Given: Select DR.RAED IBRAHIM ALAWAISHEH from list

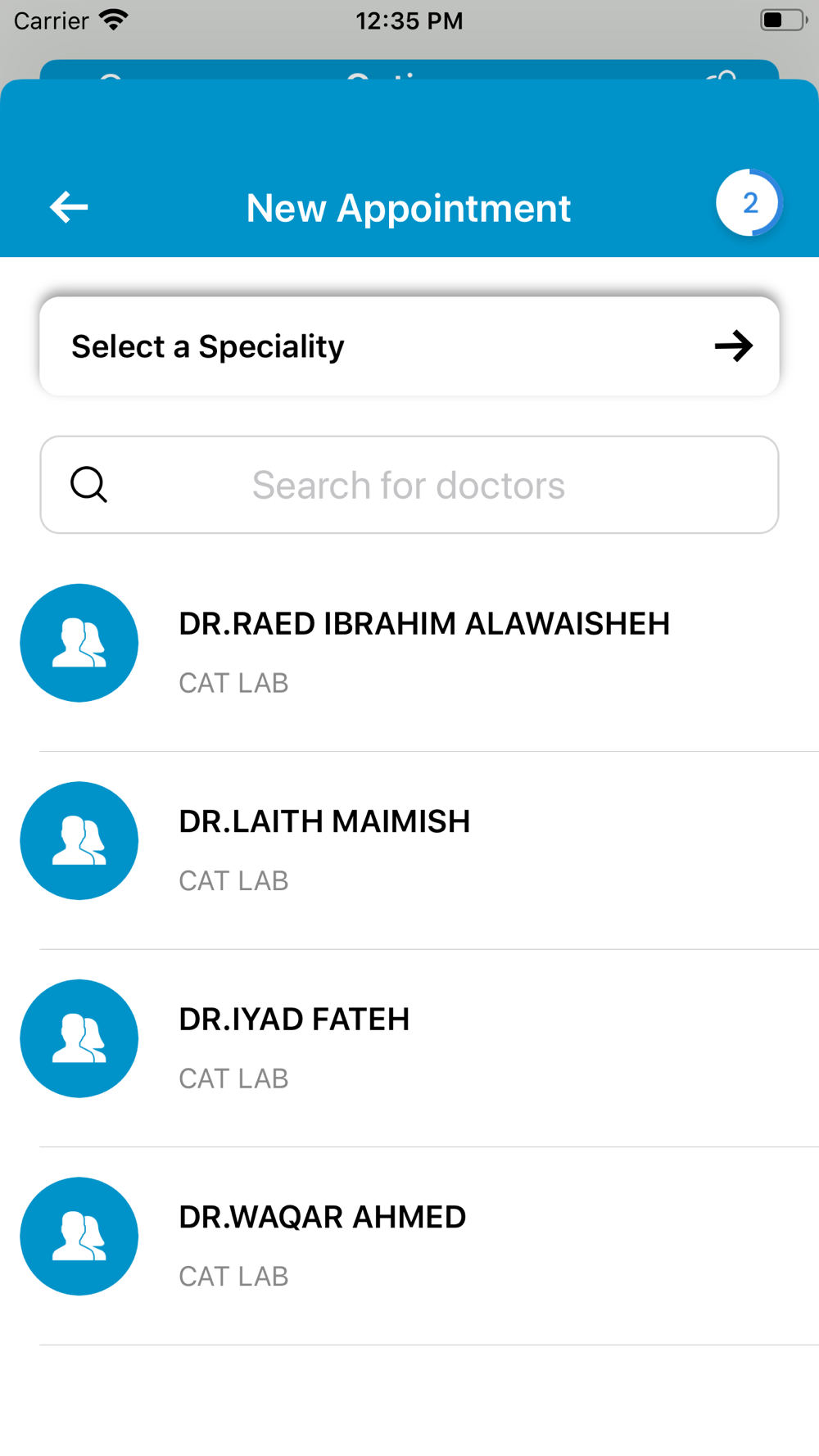Looking at the screenshot, I should (424, 624).
